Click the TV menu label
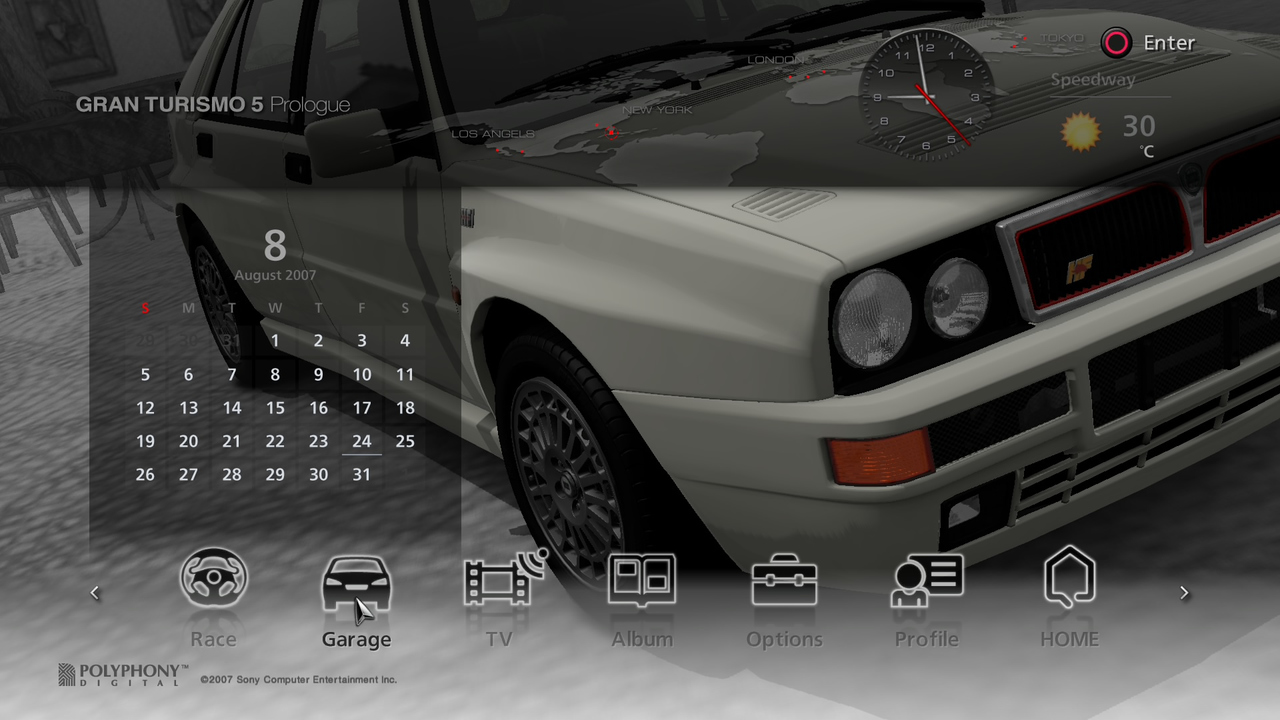1280x720 pixels. (499, 639)
